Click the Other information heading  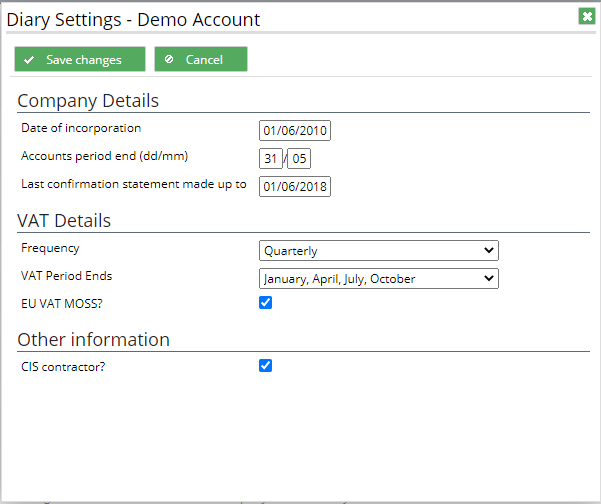tap(94, 340)
